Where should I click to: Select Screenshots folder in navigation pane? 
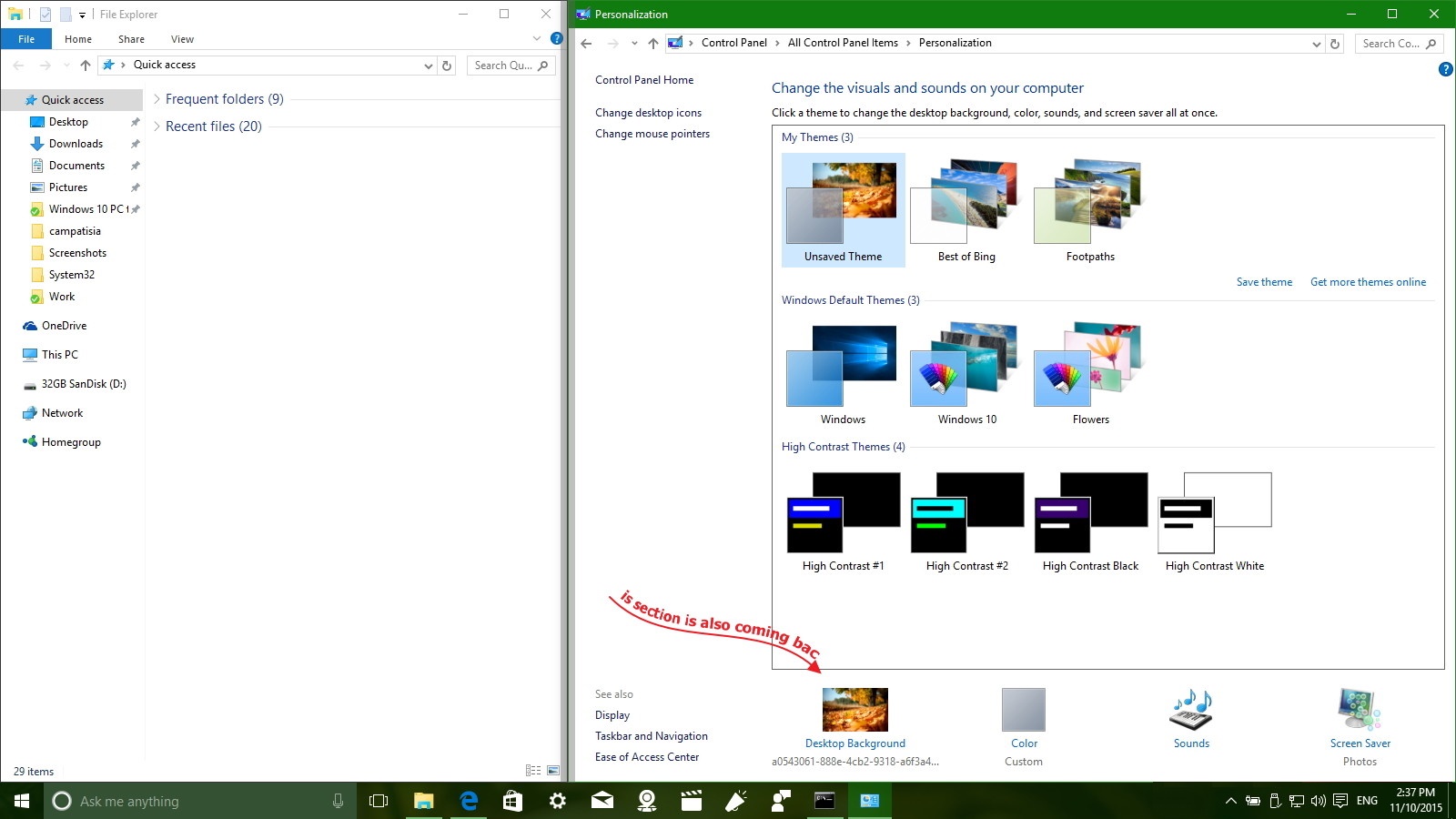(x=77, y=253)
